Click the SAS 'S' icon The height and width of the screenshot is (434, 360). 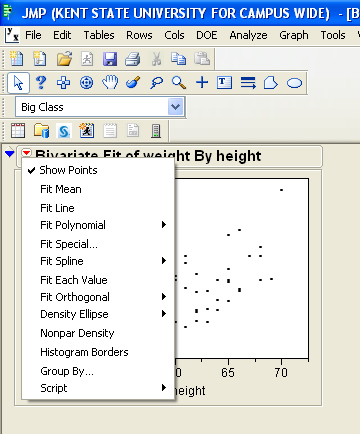point(64,131)
